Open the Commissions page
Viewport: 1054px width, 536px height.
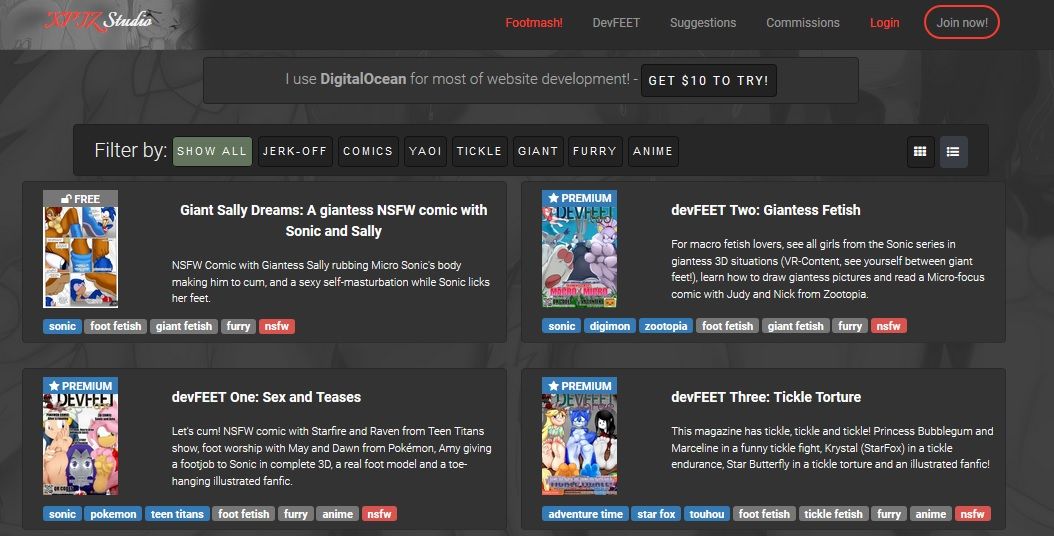pos(803,23)
